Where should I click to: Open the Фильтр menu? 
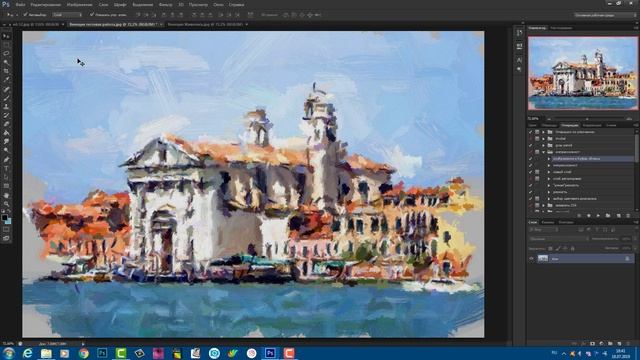[x=165, y=4]
